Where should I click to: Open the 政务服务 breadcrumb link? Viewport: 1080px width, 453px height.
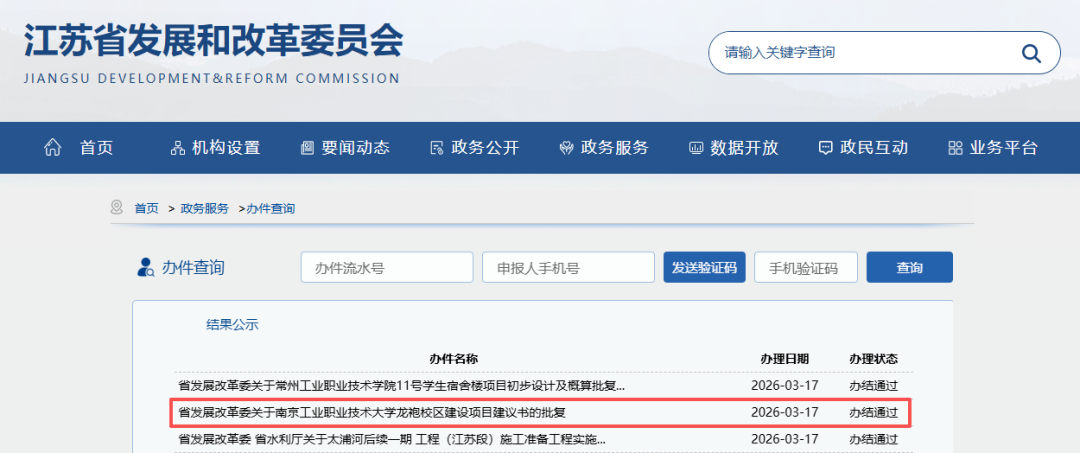[x=204, y=208]
